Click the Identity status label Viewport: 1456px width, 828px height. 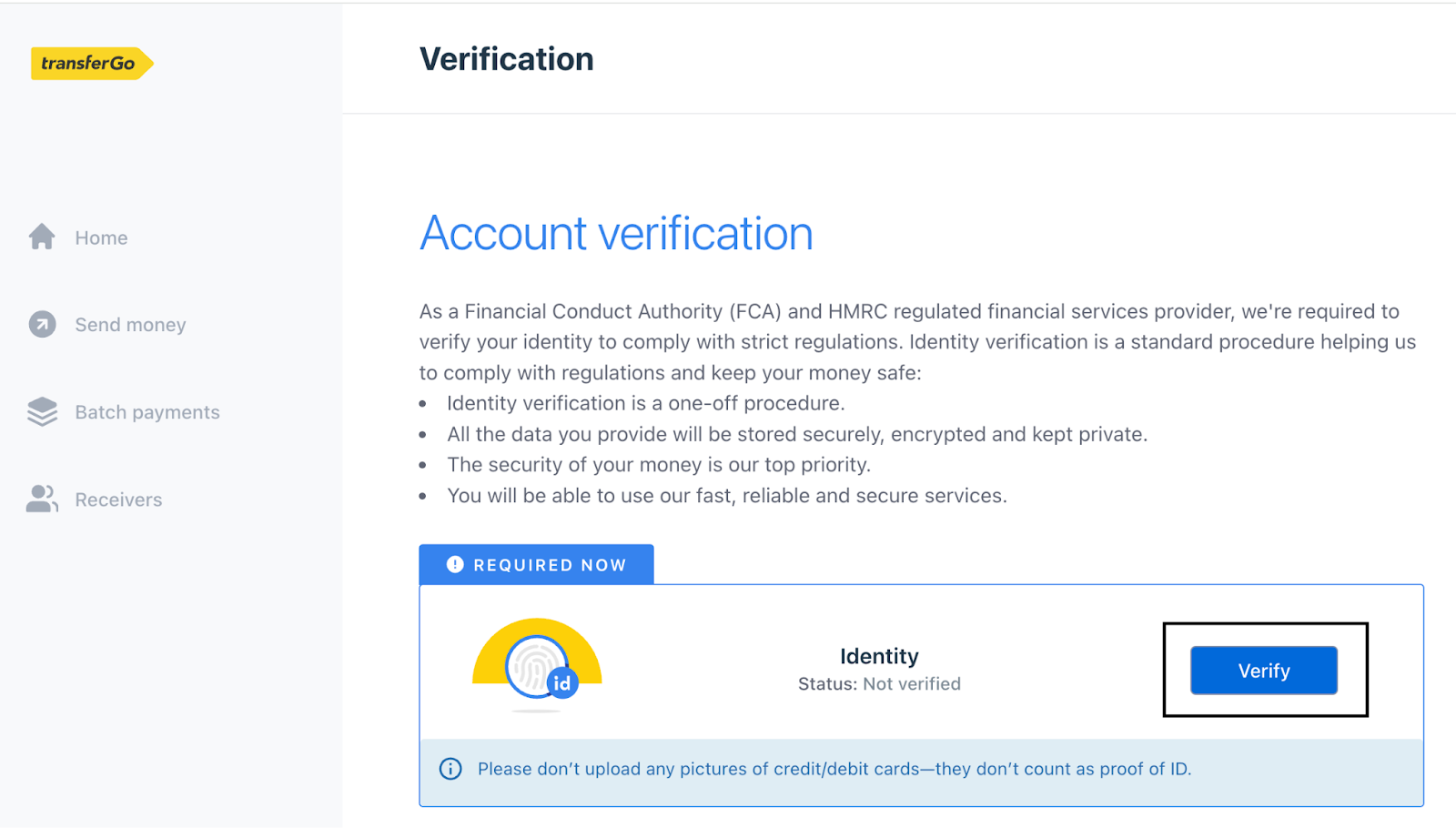point(879,656)
